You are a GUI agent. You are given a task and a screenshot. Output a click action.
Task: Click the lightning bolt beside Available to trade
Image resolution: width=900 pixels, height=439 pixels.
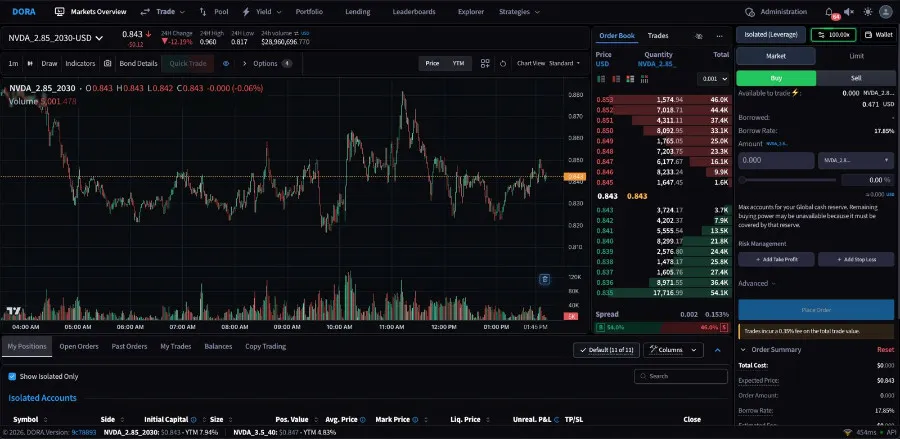pos(795,92)
